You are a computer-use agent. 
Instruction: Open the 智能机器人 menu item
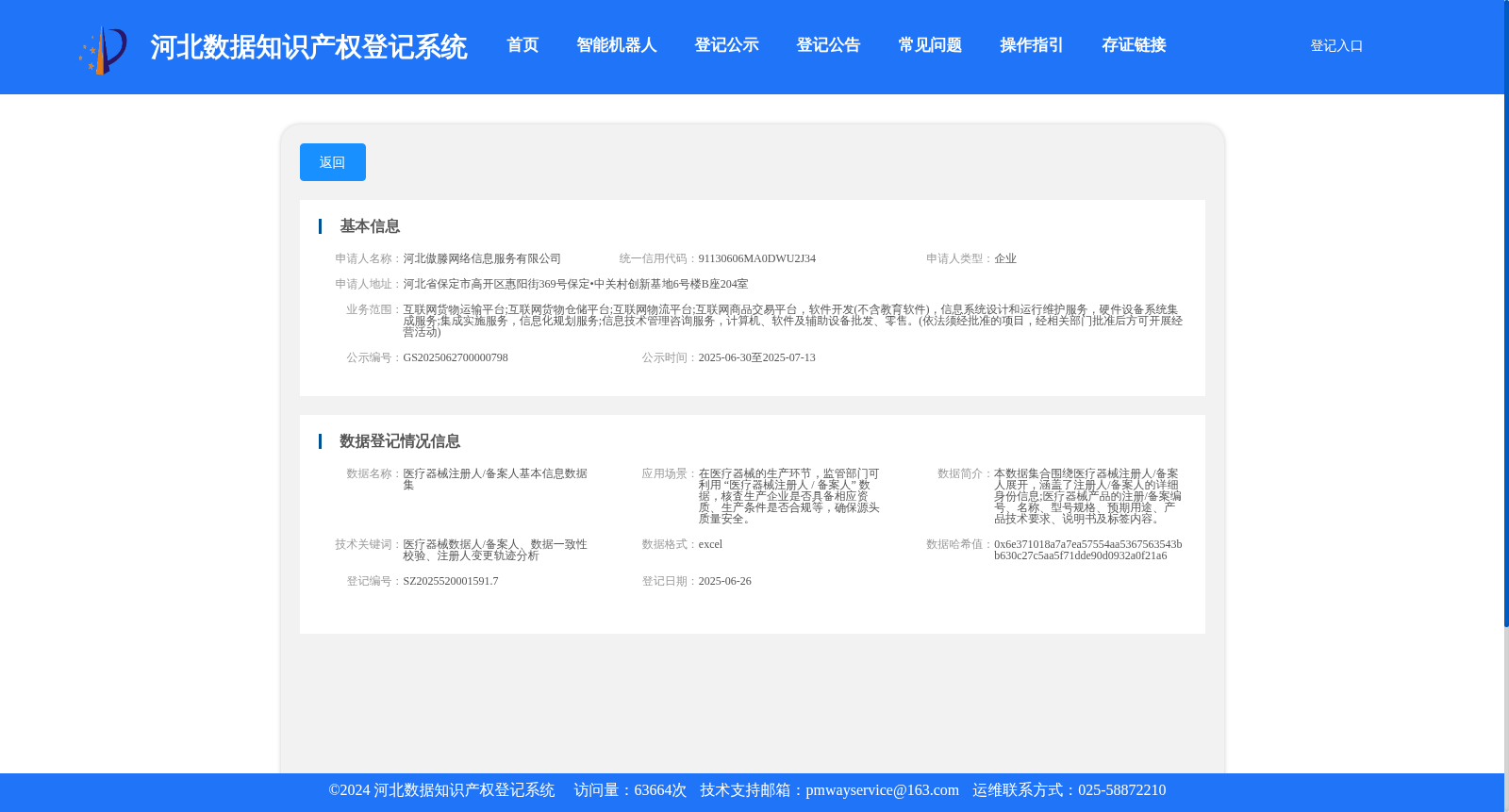click(x=616, y=45)
